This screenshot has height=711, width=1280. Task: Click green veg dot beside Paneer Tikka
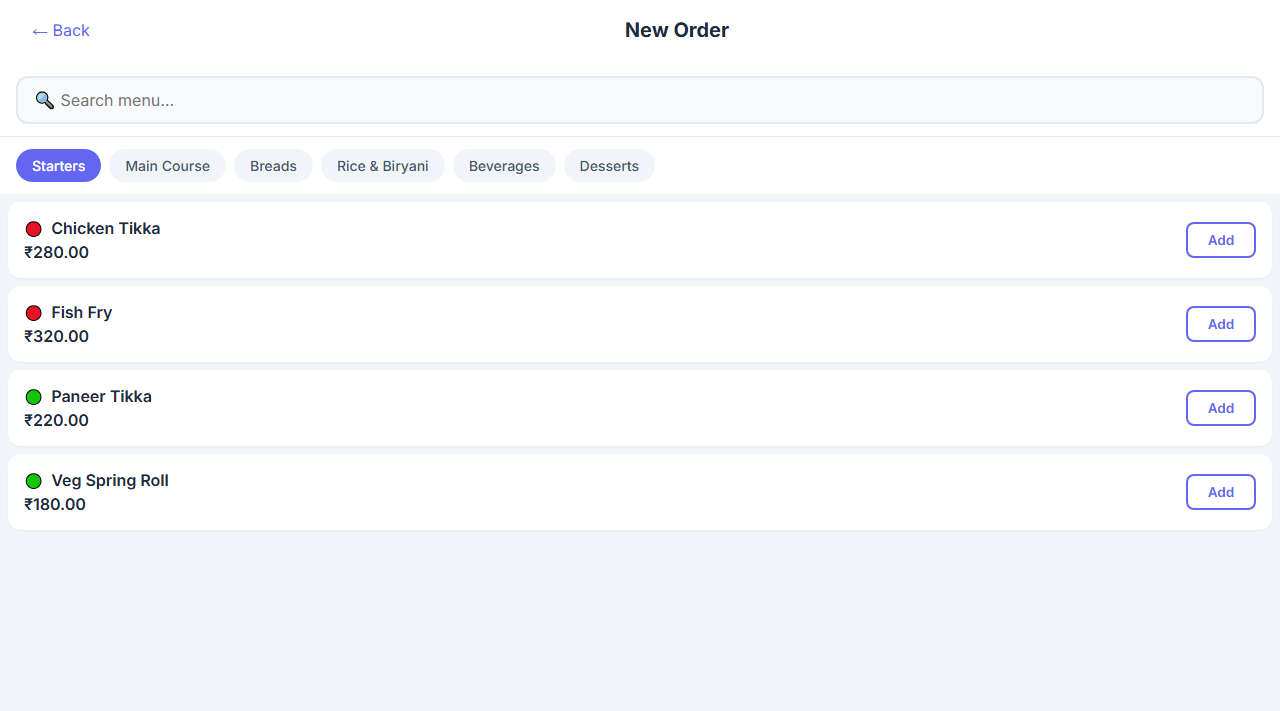[33, 397]
